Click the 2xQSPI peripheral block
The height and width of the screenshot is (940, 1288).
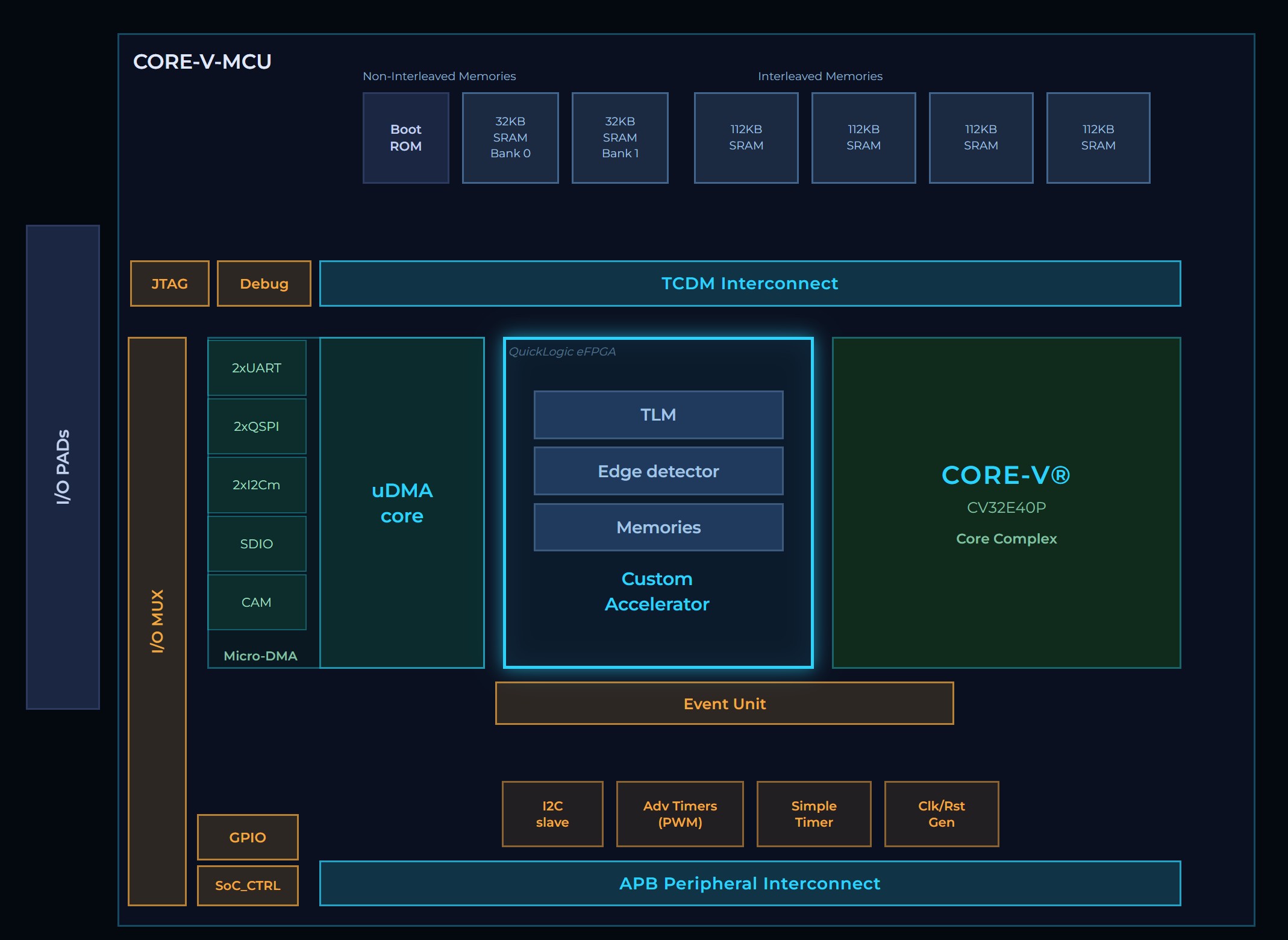click(x=257, y=426)
